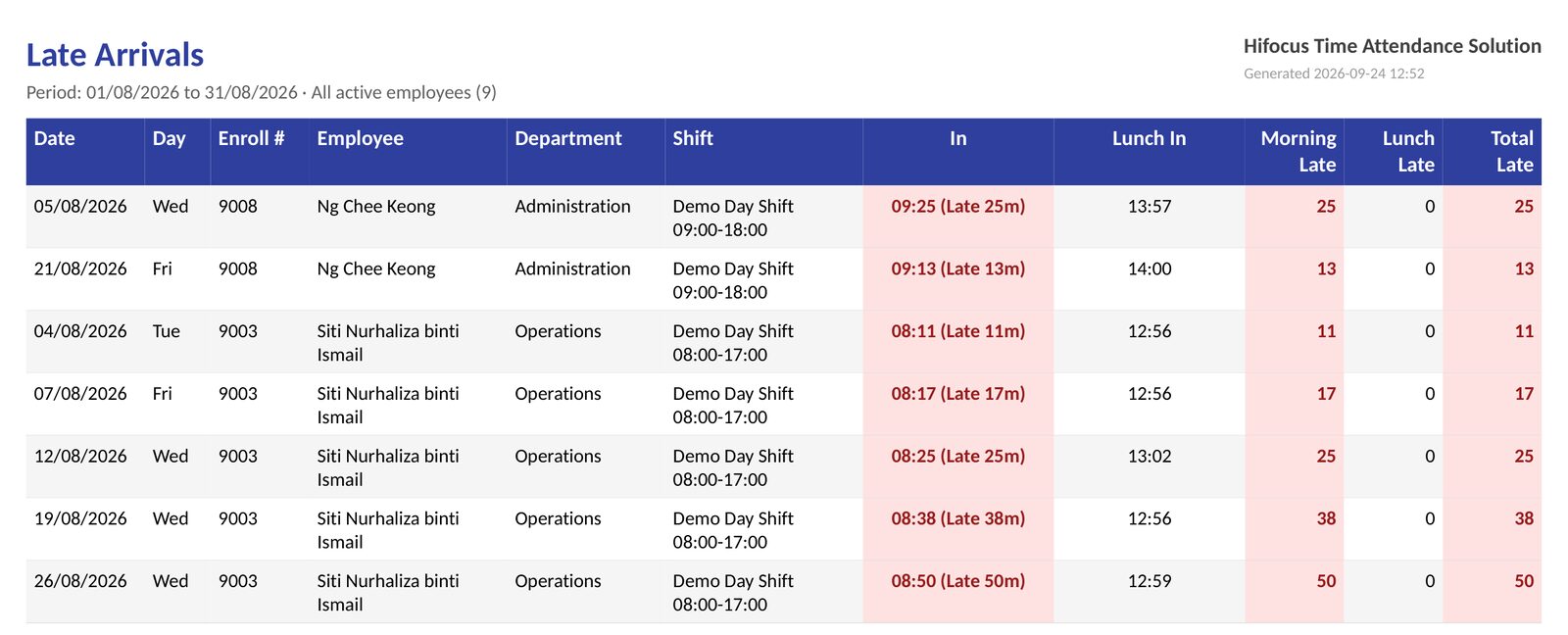Click enroll number 9008 in the 05/08/2026 row
Image resolution: width=1568 pixels, height=635 pixels.
(238, 207)
